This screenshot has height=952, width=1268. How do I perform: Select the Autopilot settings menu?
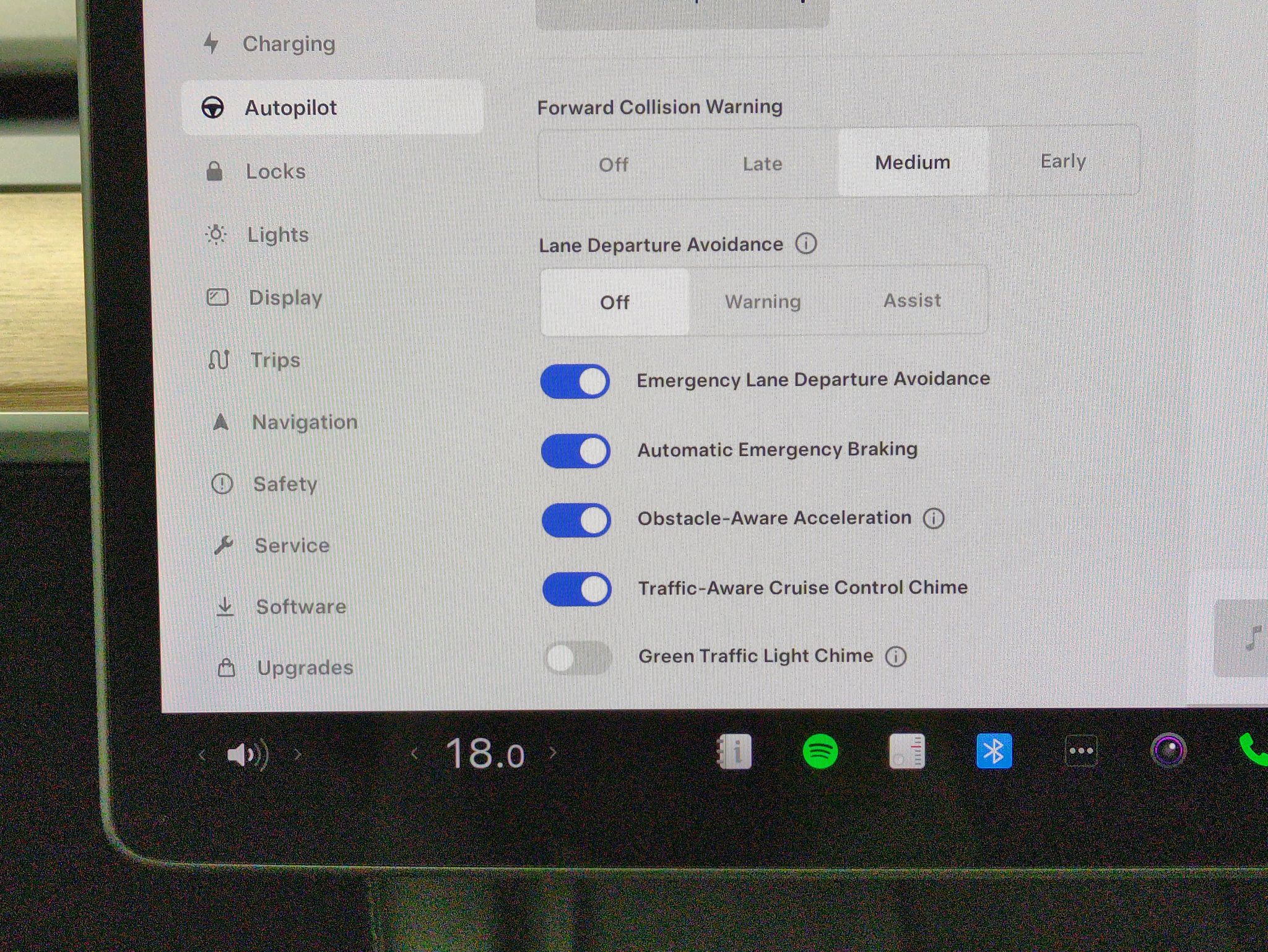(332, 108)
